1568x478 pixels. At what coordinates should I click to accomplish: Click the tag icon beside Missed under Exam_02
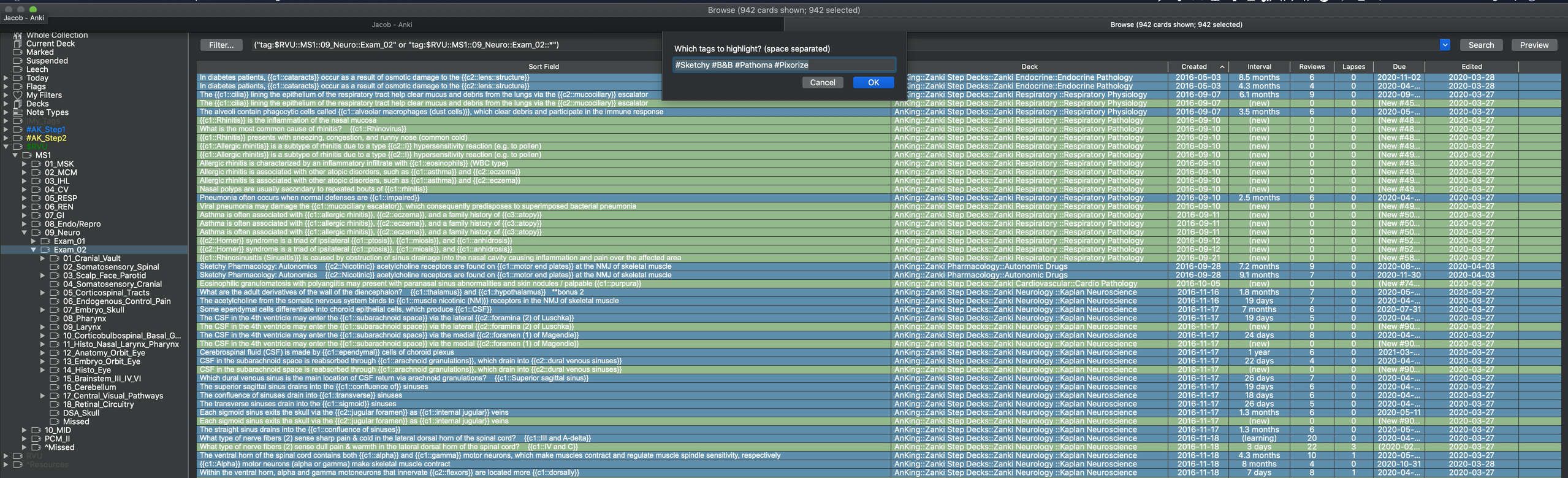55,422
